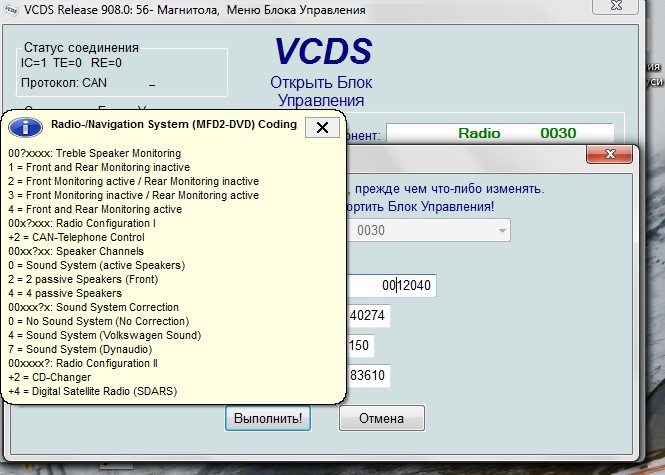Click '1 = Front and Rear Monitoring inactive'
Viewport: 665px width, 475px height.
99,167
